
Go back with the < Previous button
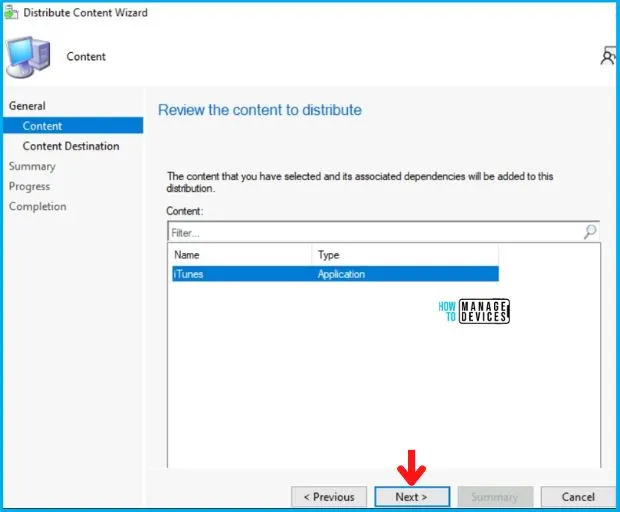coord(329,497)
